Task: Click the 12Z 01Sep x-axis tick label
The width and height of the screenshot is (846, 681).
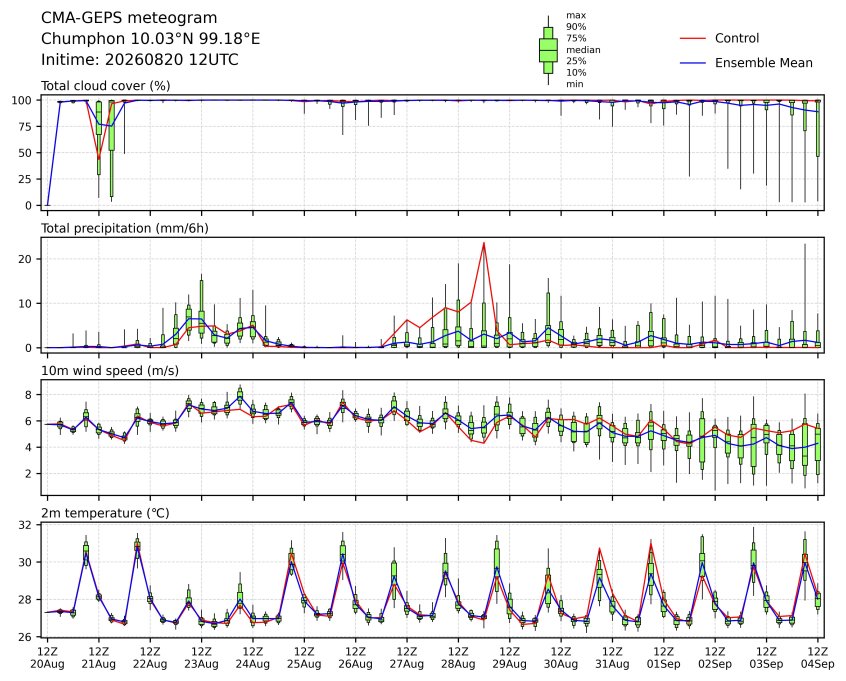Action: 664,658
